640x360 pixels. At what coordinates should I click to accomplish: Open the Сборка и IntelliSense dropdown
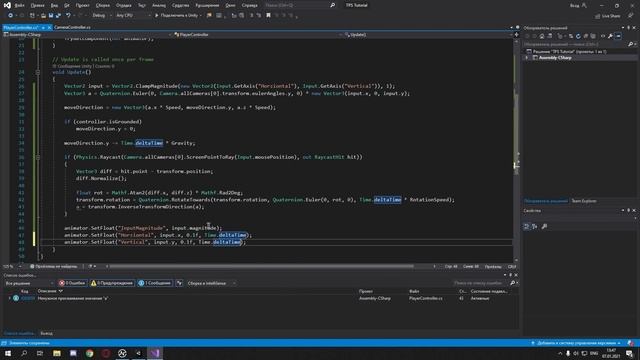click(211, 283)
